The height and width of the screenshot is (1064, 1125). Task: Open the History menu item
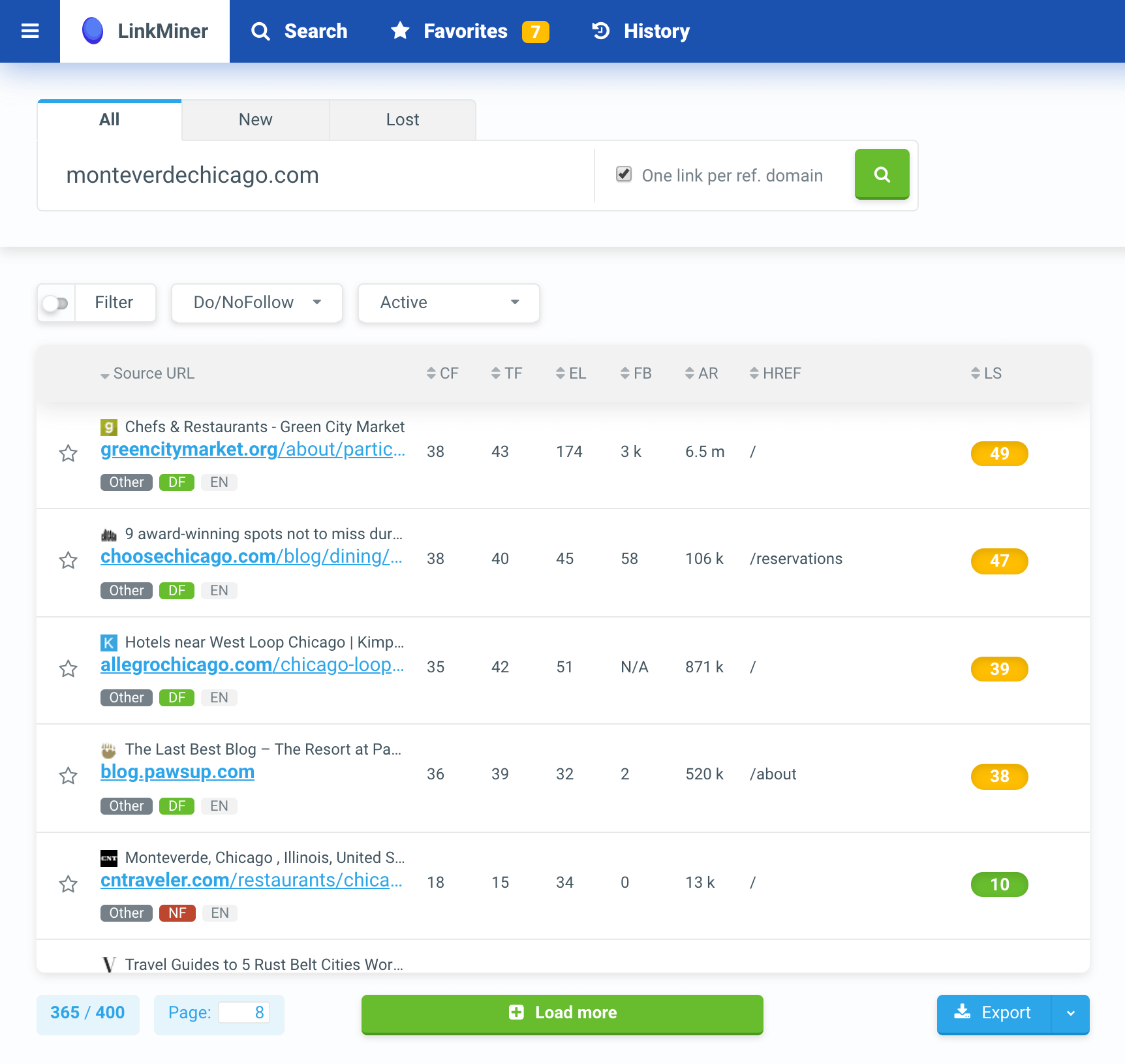coord(640,31)
